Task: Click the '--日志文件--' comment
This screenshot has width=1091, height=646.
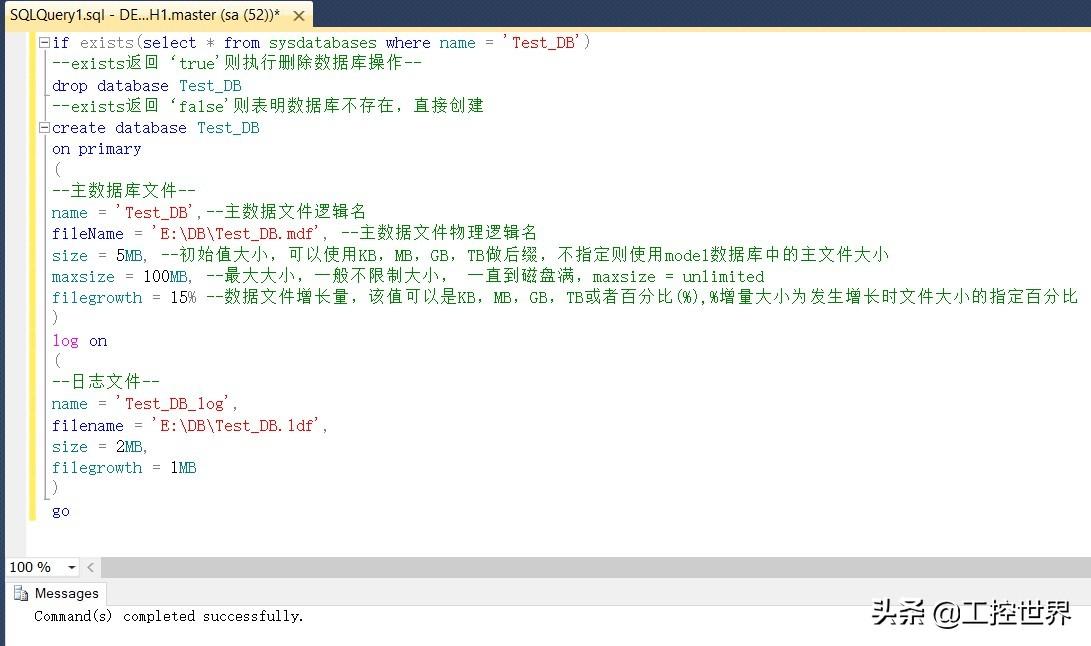Action: pos(105,381)
